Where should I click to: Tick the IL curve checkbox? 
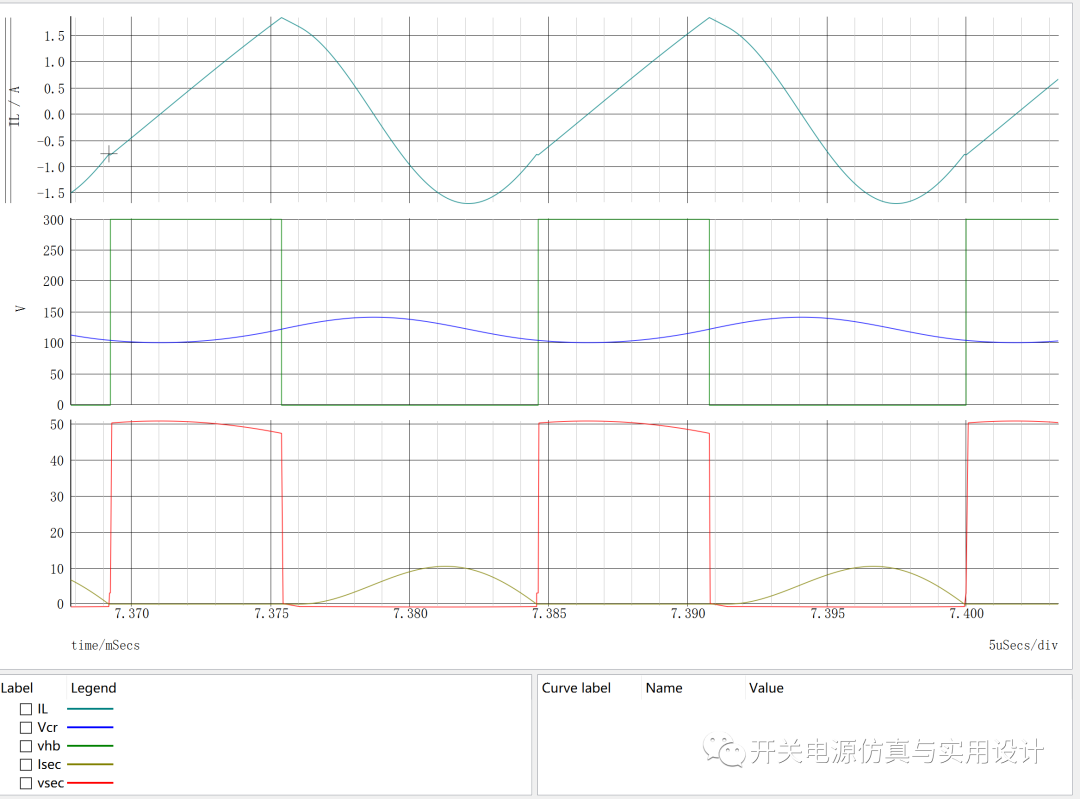pyautogui.click(x=26, y=709)
